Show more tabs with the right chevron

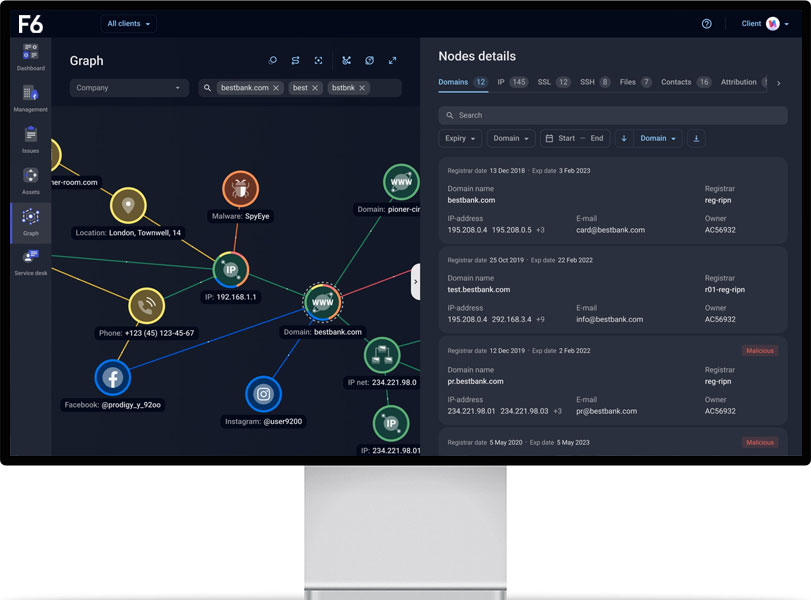pyautogui.click(x=778, y=83)
